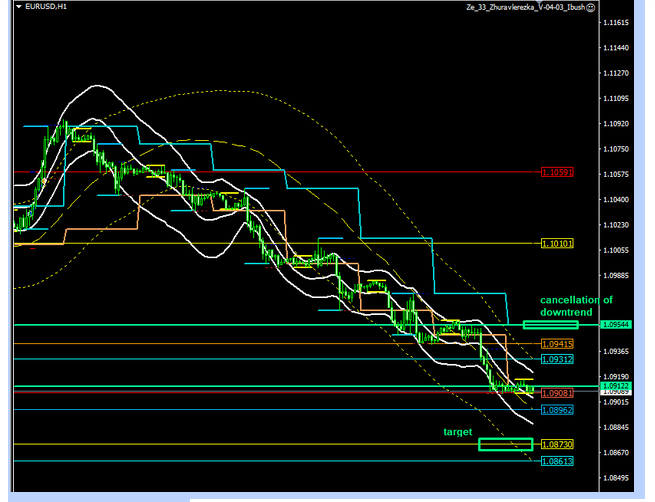Click the current price 1.09122 axis tag
This screenshot has height=502, width=655.
(x=615, y=386)
